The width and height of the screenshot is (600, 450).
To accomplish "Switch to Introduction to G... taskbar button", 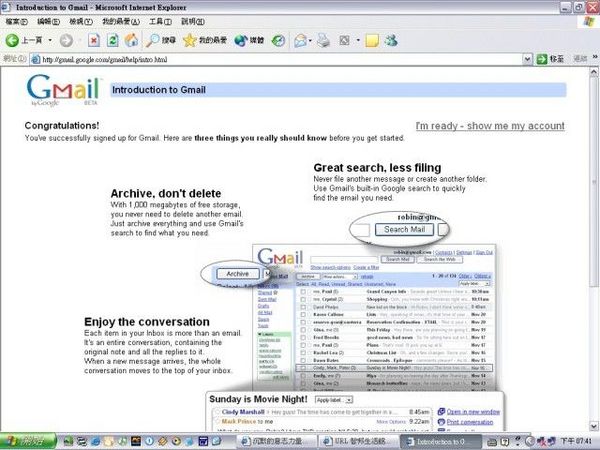I will (x=439, y=441).
